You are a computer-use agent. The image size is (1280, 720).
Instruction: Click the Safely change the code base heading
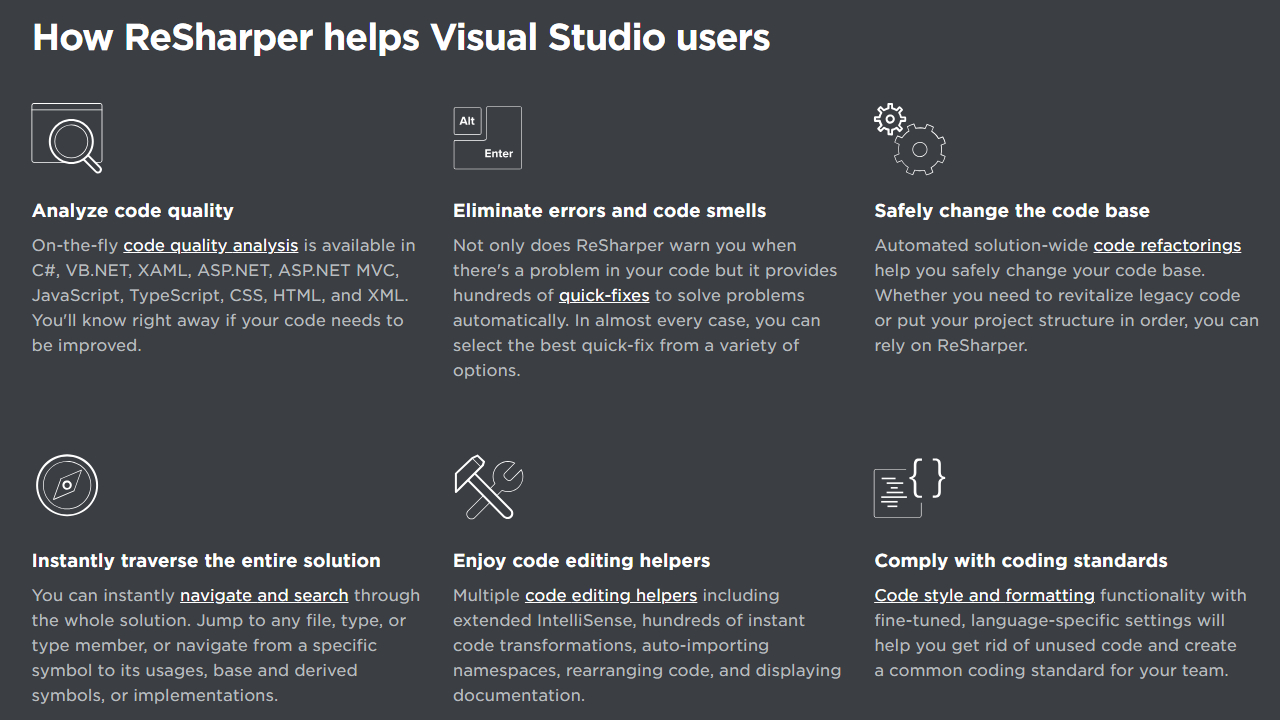[1012, 211]
